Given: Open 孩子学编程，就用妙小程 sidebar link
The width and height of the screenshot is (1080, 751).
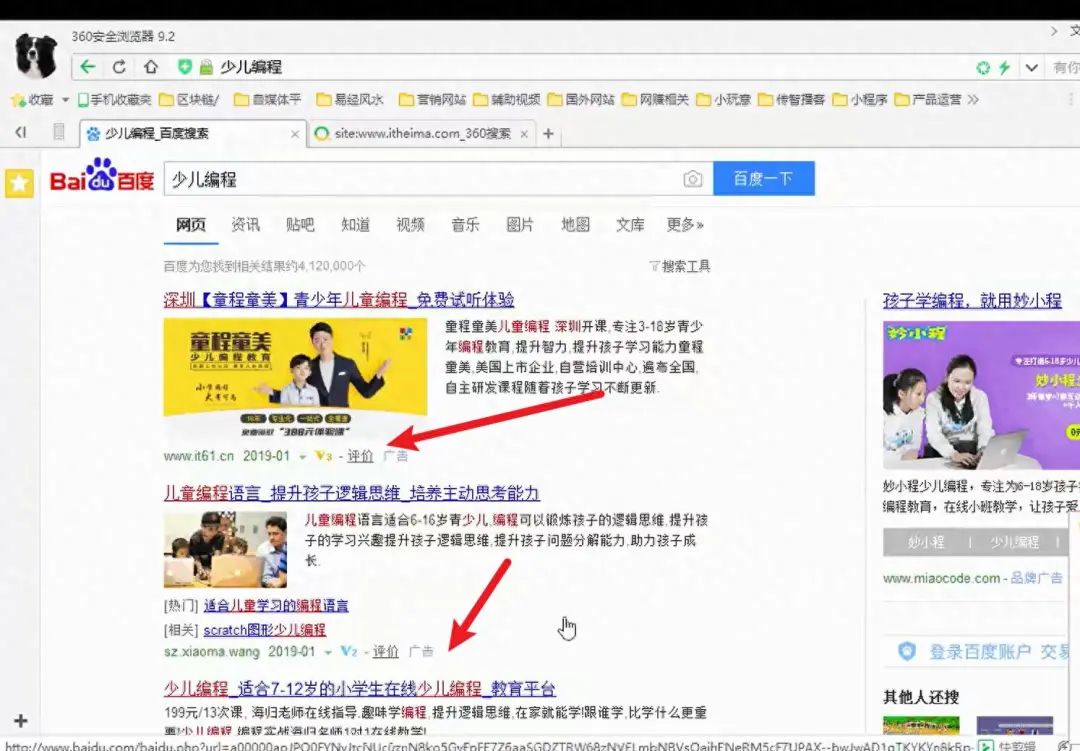Looking at the screenshot, I should (972, 300).
